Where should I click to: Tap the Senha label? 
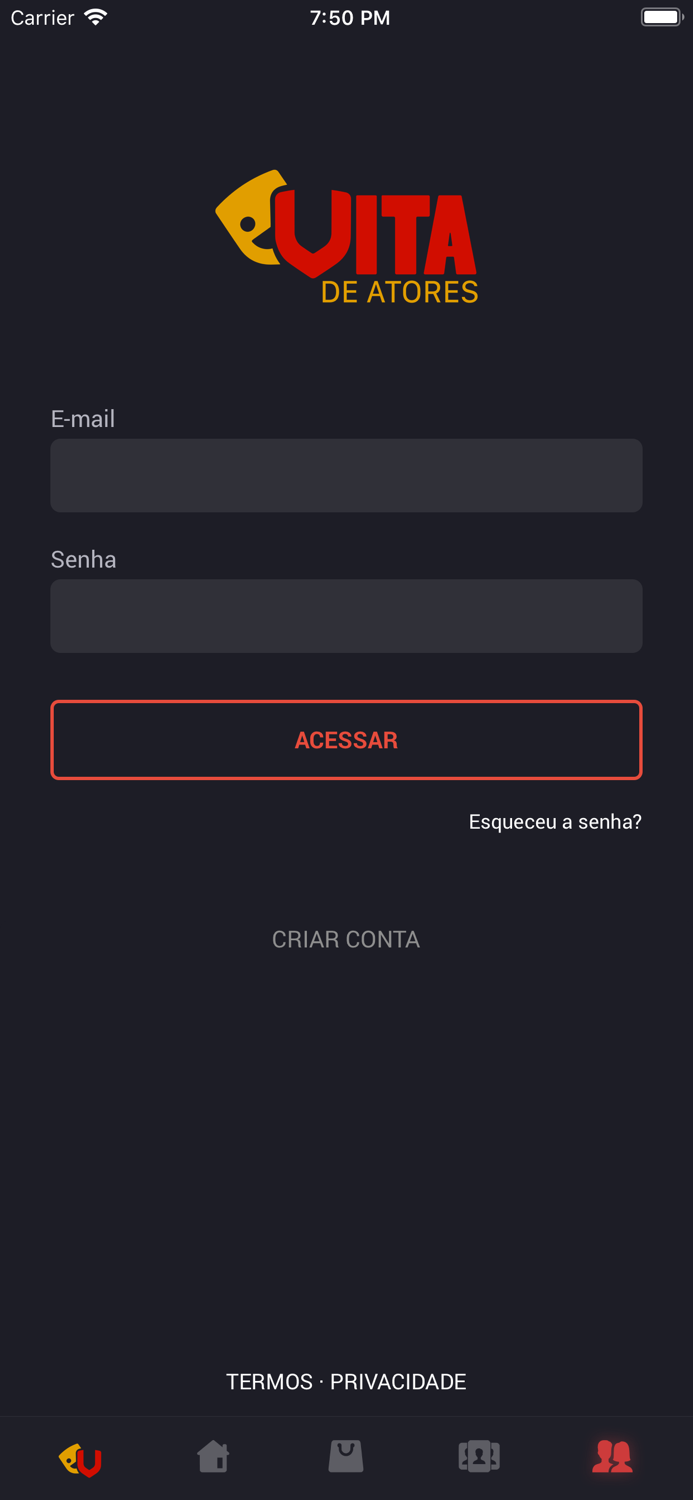(83, 560)
